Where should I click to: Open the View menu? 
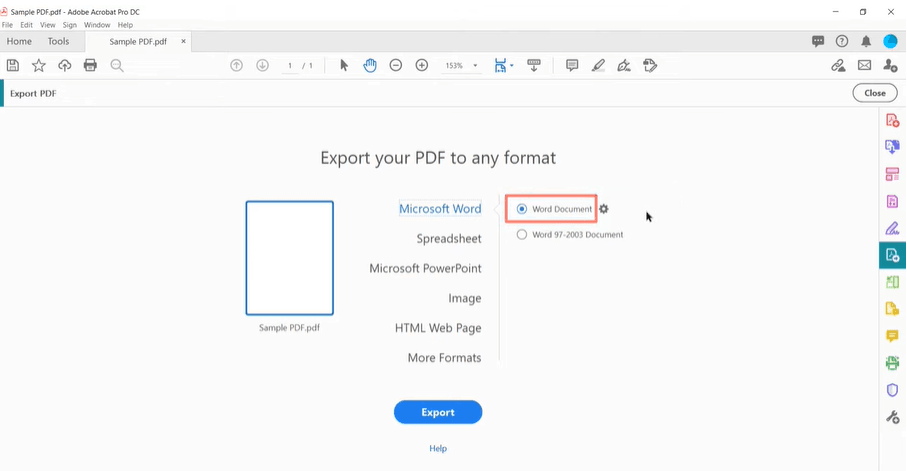47,25
